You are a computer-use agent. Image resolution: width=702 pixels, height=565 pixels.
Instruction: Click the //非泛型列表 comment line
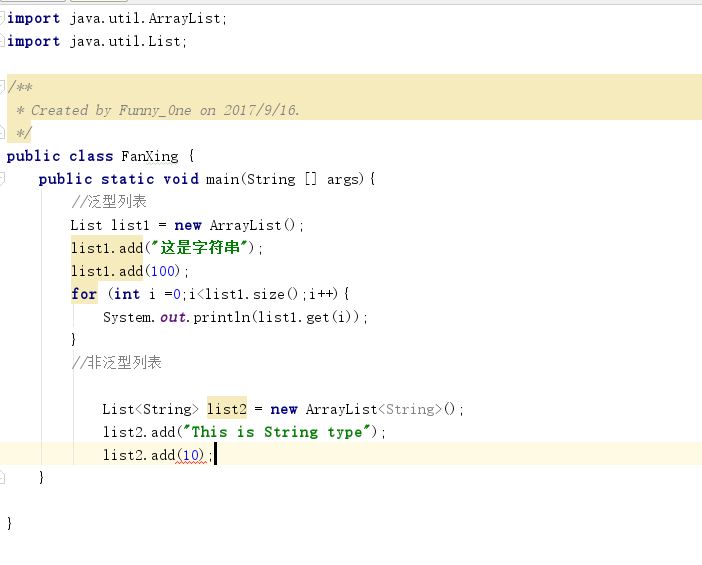(x=116, y=362)
